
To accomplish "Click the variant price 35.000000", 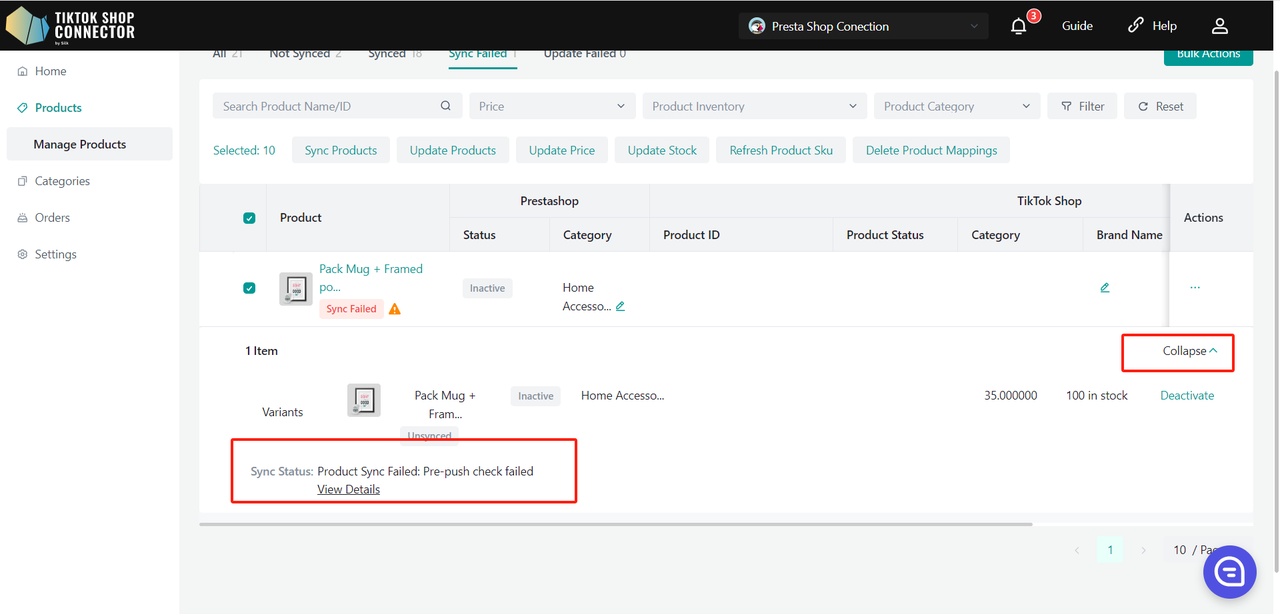I will coord(1011,396).
